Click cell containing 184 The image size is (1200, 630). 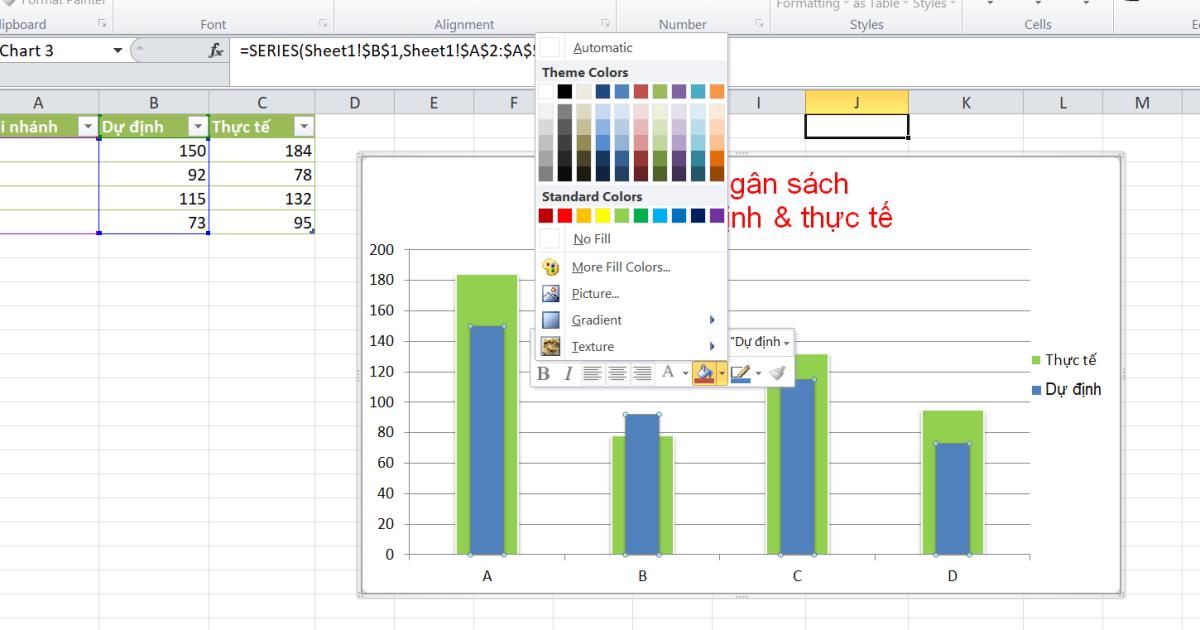[262, 151]
